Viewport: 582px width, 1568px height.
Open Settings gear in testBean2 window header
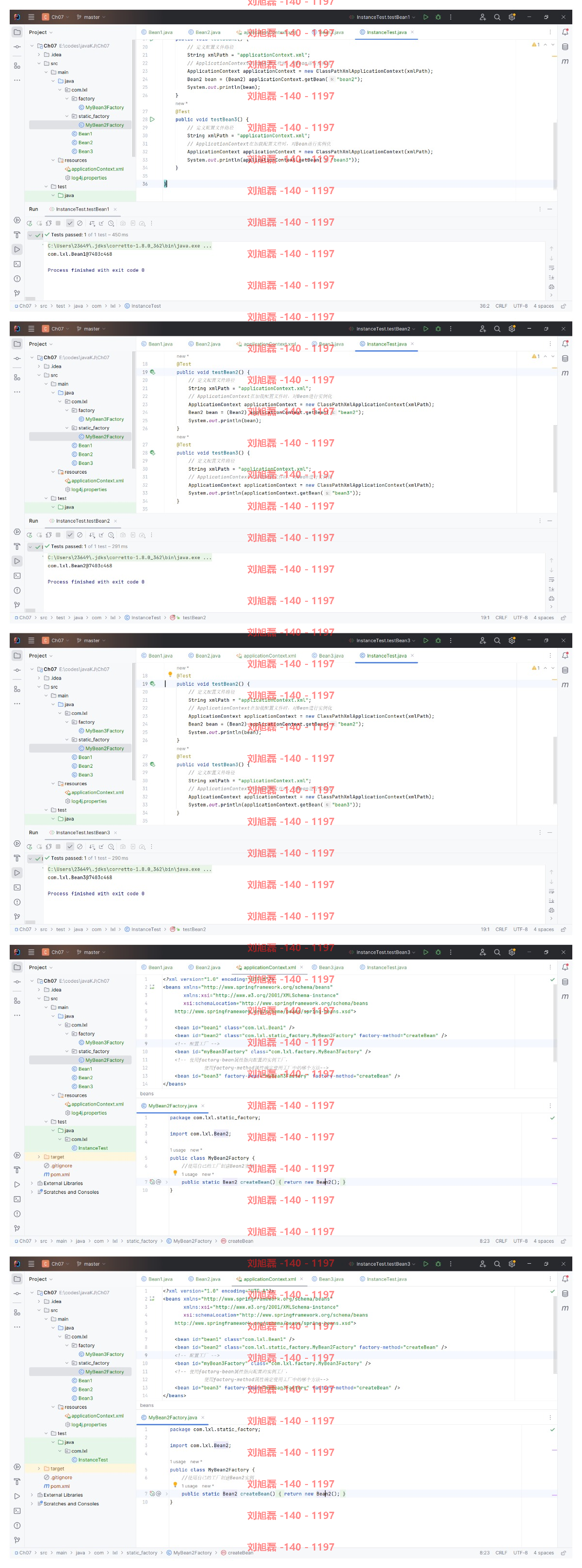tap(512, 329)
